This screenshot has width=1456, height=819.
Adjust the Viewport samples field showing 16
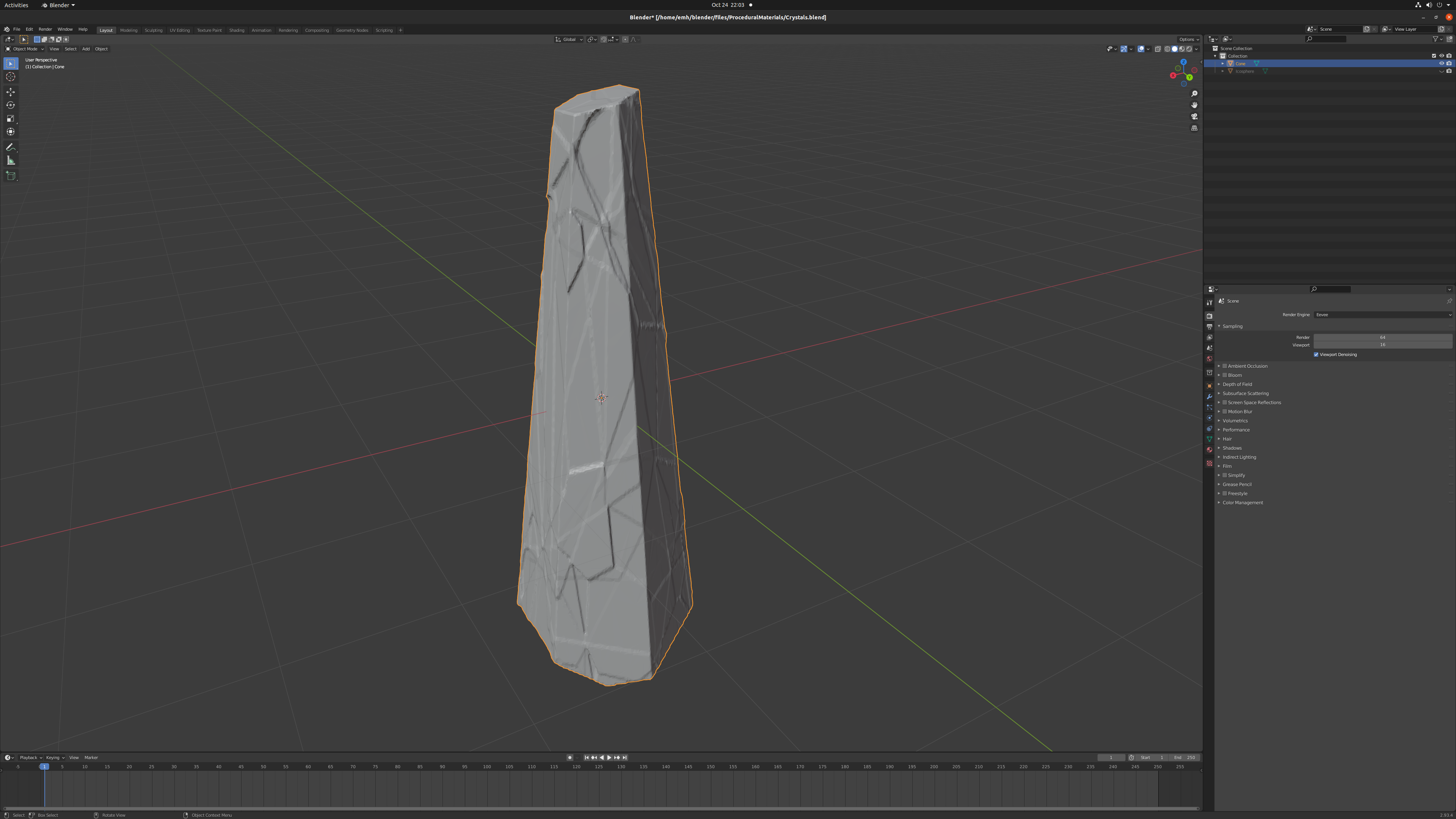[1382, 345]
